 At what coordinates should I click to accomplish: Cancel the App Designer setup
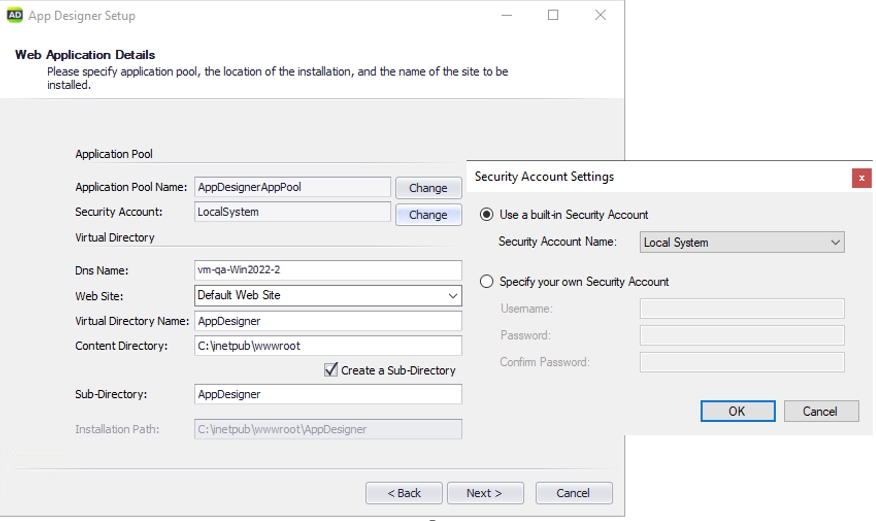click(574, 493)
